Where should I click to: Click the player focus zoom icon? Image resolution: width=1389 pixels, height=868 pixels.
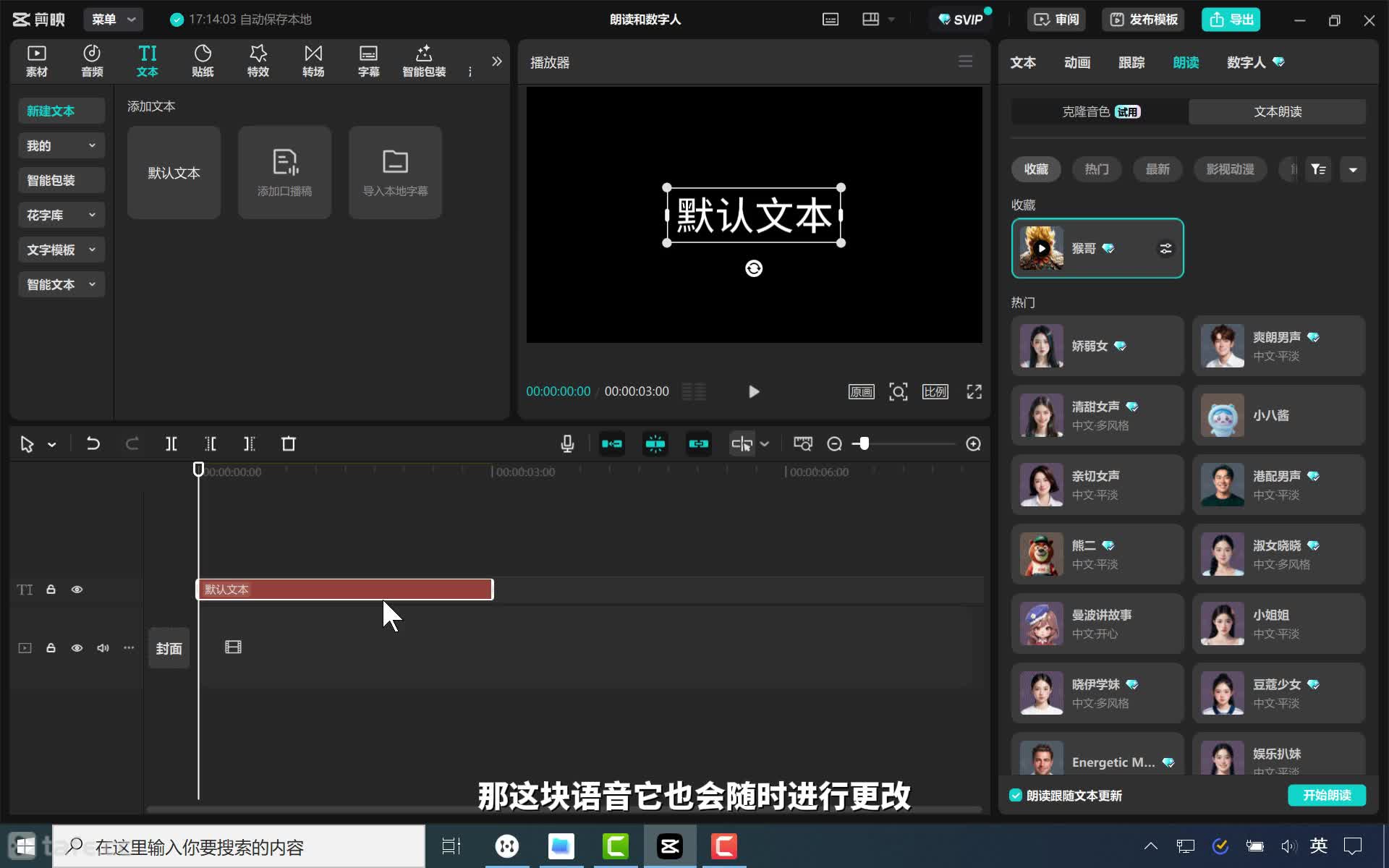(x=899, y=391)
